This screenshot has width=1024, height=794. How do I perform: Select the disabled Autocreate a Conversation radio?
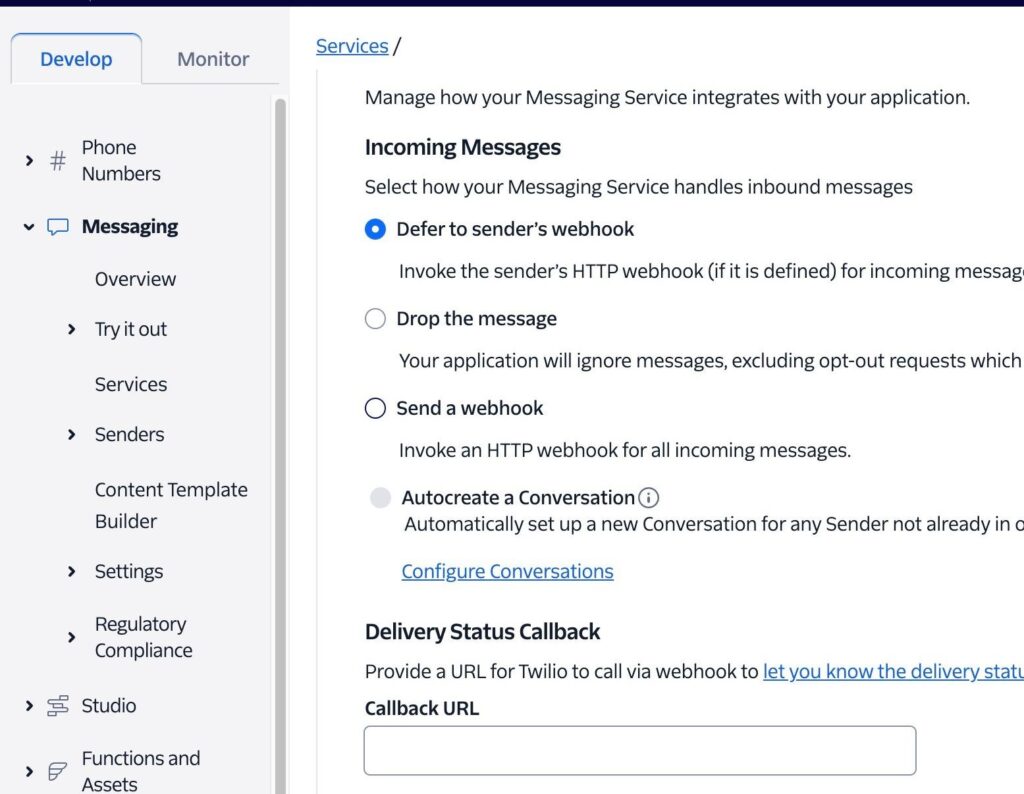380,498
